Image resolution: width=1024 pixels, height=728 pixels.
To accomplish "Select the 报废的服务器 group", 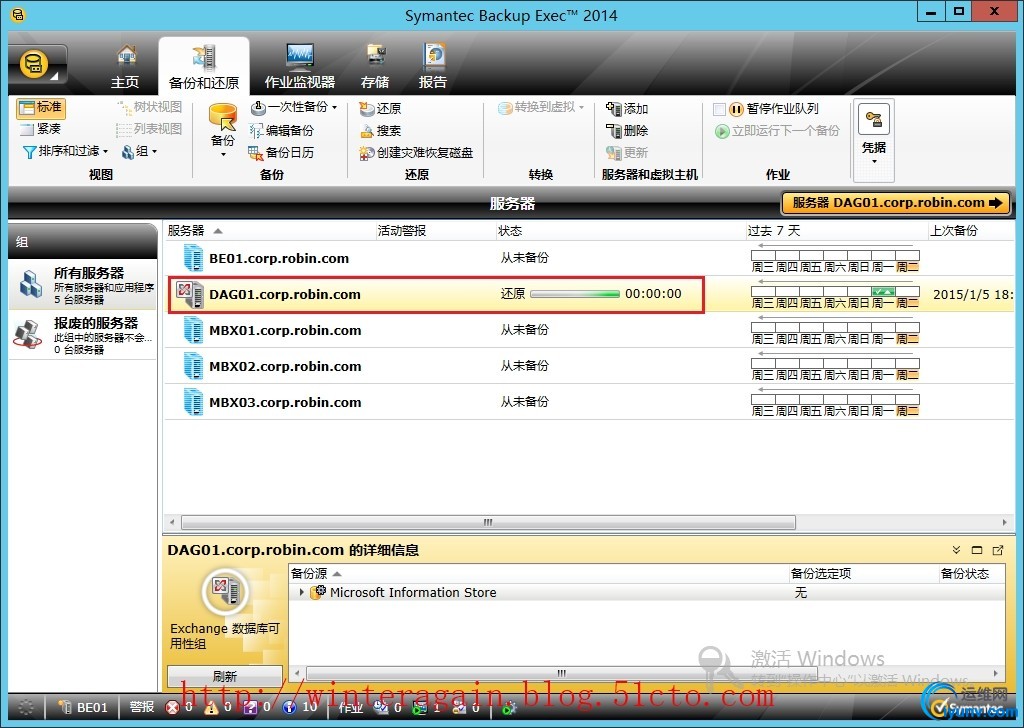I will tap(83, 335).
